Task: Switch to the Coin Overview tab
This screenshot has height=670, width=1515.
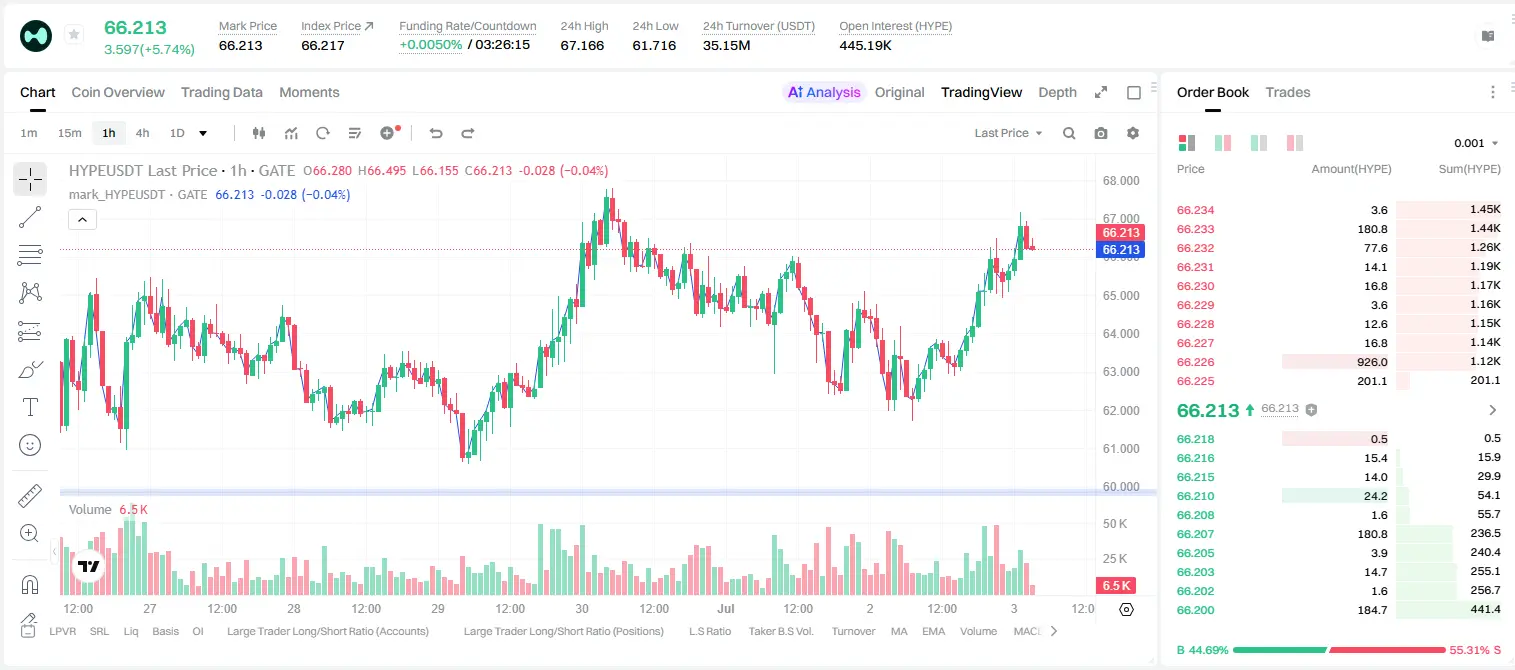Action: (118, 92)
